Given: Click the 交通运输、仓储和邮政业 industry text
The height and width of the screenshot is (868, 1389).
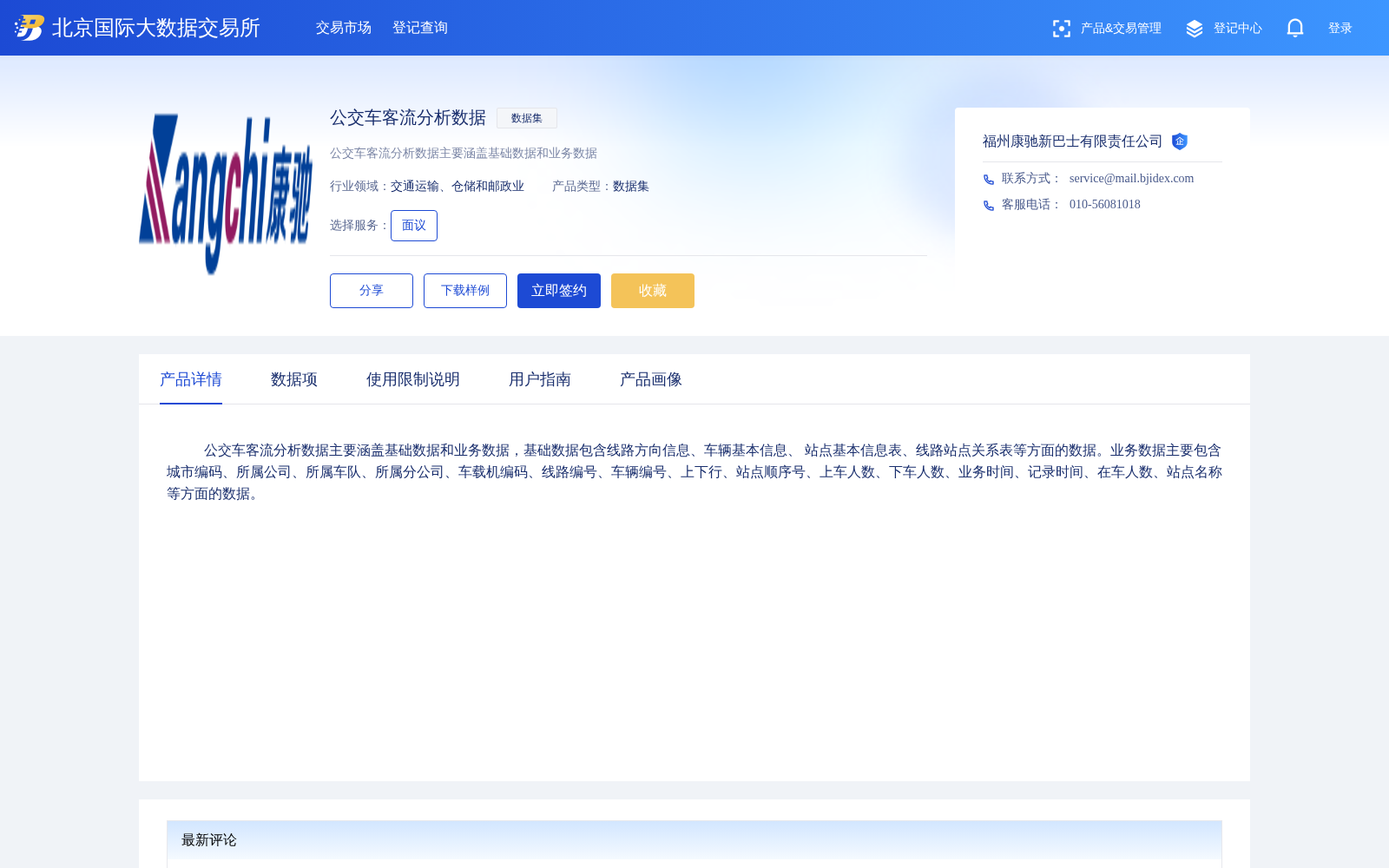Looking at the screenshot, I should (458, 187).
